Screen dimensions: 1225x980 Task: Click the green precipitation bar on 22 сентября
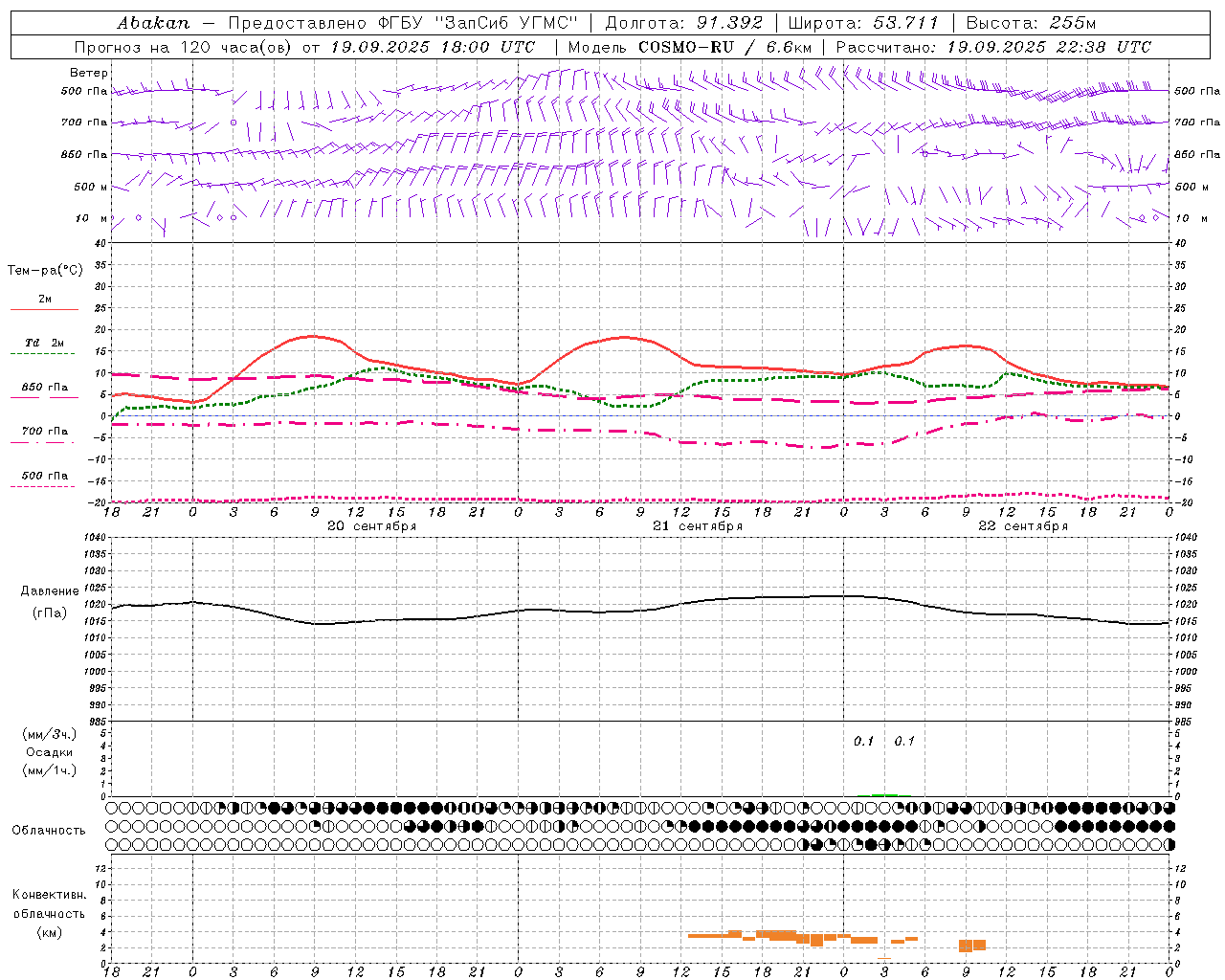click(x=884, y=794)
